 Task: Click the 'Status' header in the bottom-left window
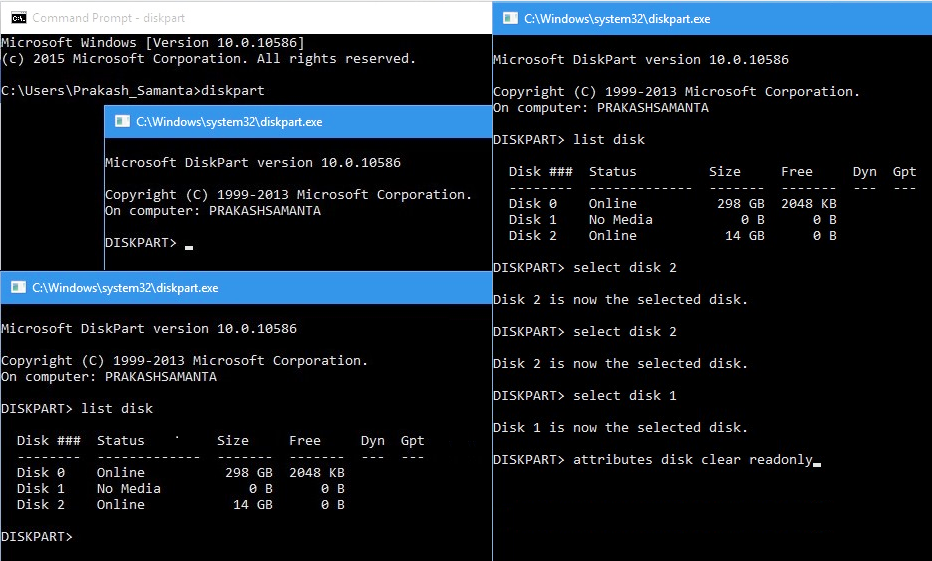pyautogui.click(x=121, y=440)
